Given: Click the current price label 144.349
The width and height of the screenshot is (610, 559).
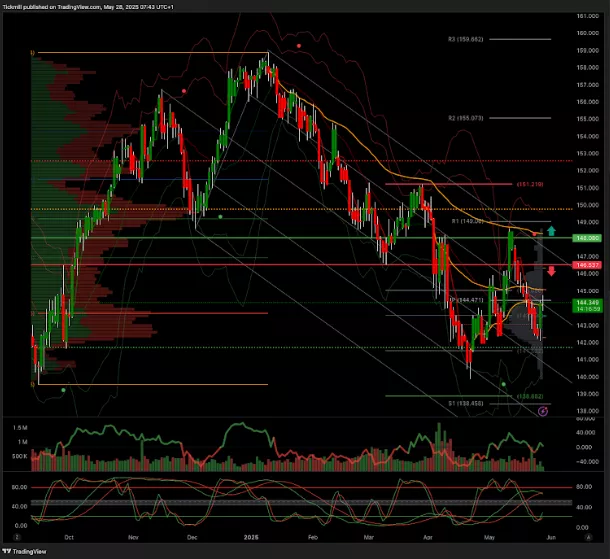Looking at the screenshot, I should pyautogui.click(x=585, y=302).
